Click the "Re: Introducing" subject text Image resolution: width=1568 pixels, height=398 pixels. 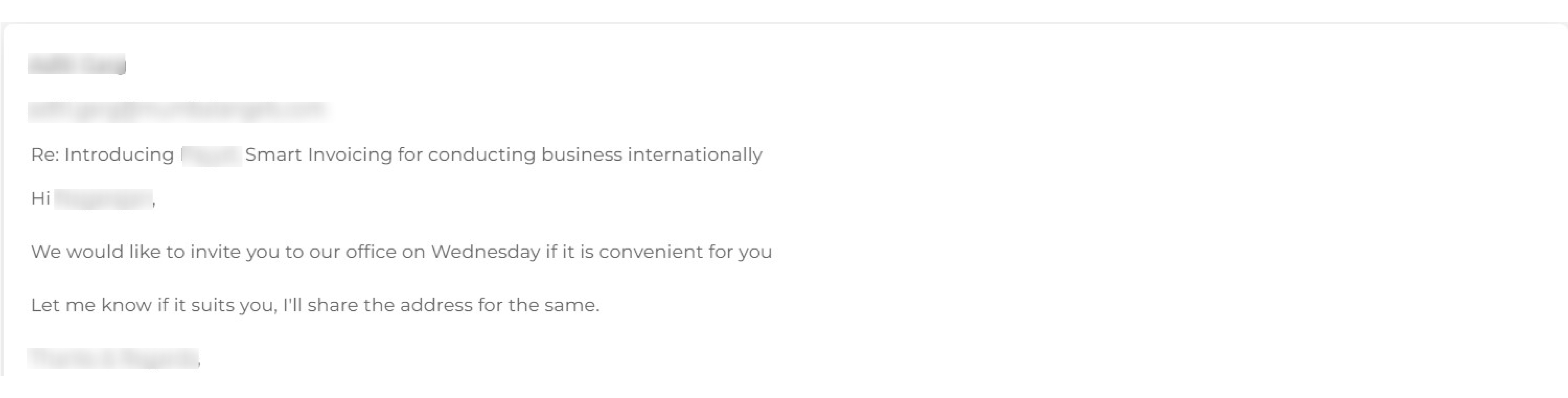pyautogui.click(x=102, y=155)
